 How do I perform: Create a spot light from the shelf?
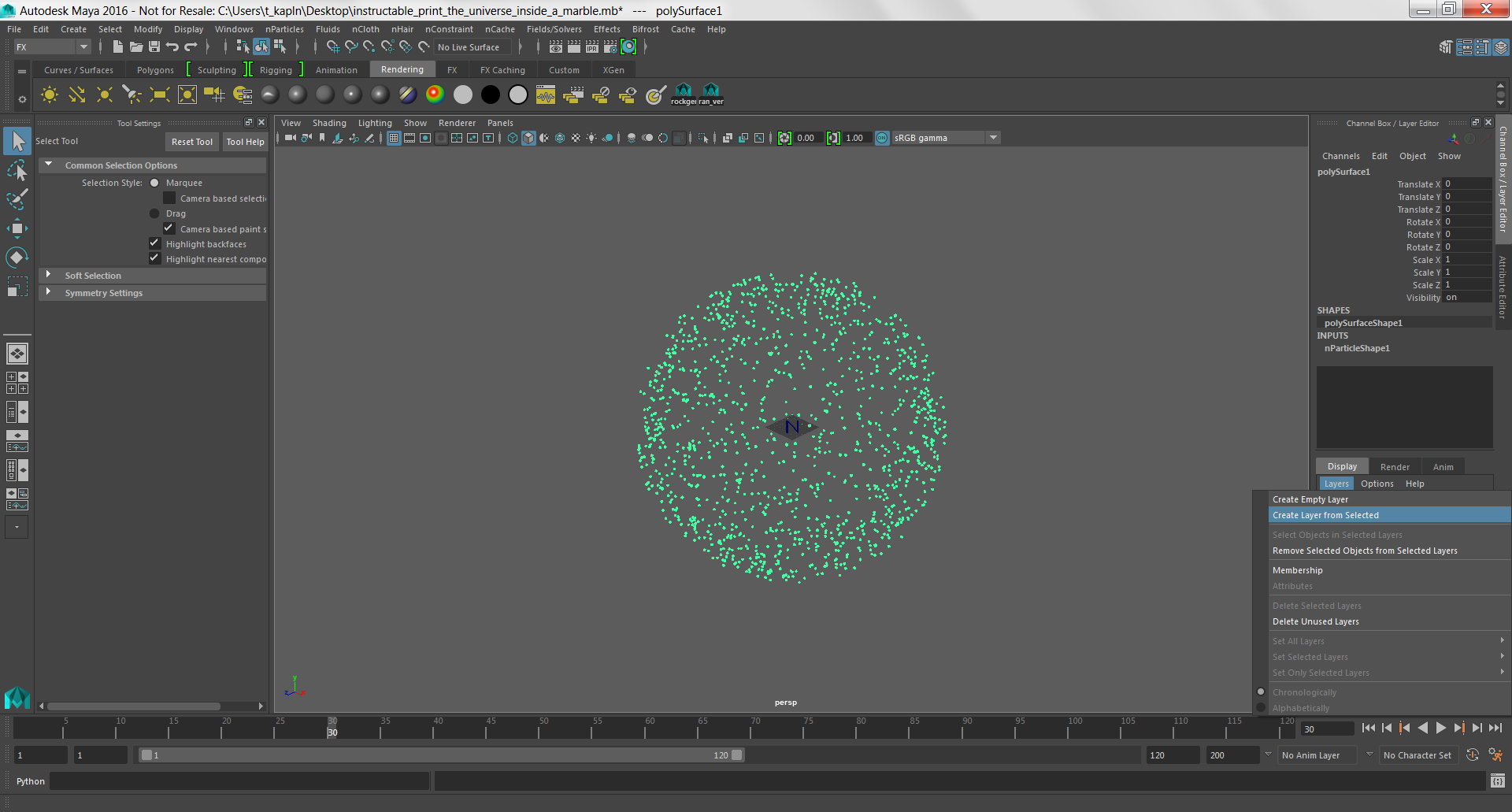tap(132, 95)
